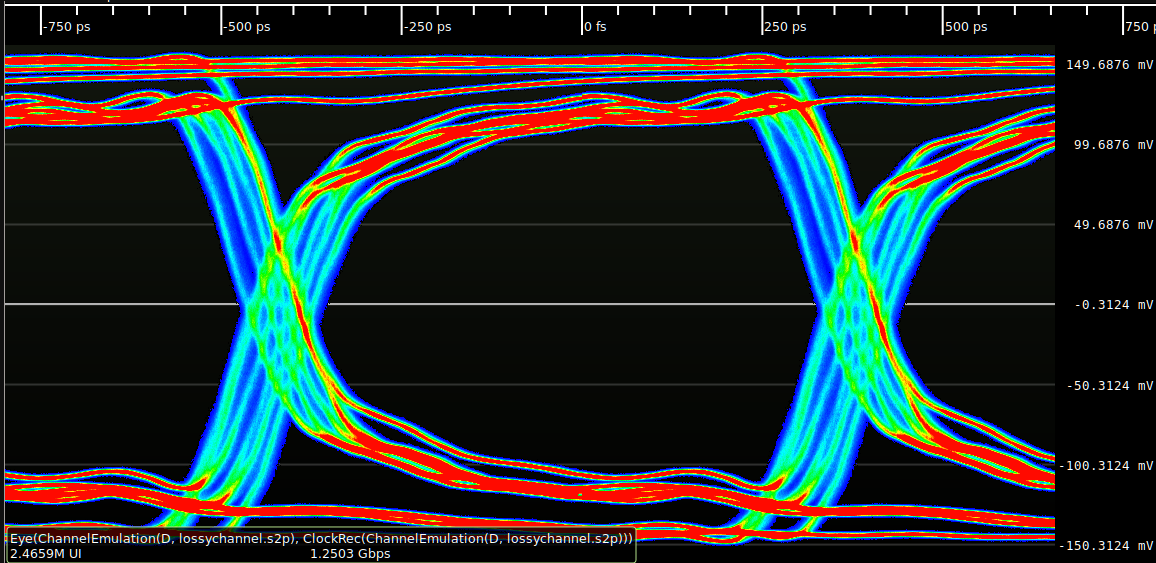Click the -500 ps timeline label
The height and width of the screenshot is (563, 1156).
247,27
